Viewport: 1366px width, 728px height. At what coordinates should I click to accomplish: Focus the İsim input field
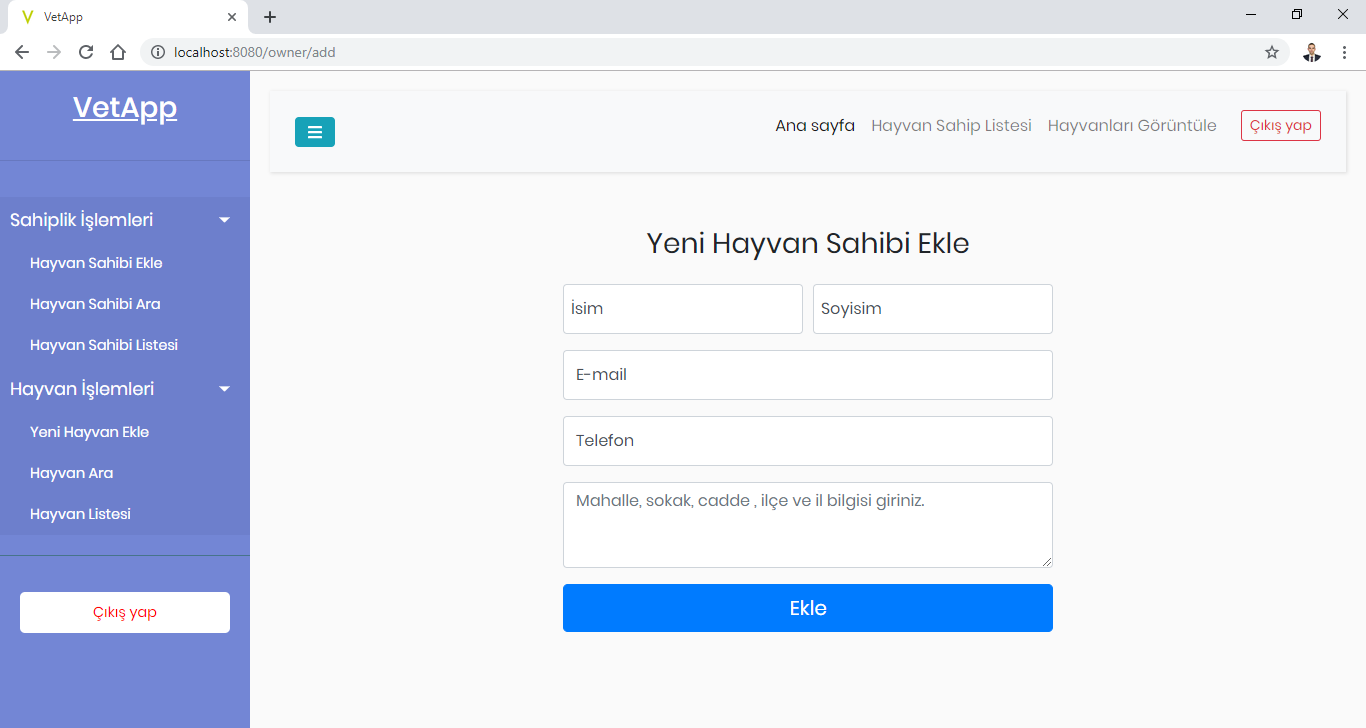682,309
